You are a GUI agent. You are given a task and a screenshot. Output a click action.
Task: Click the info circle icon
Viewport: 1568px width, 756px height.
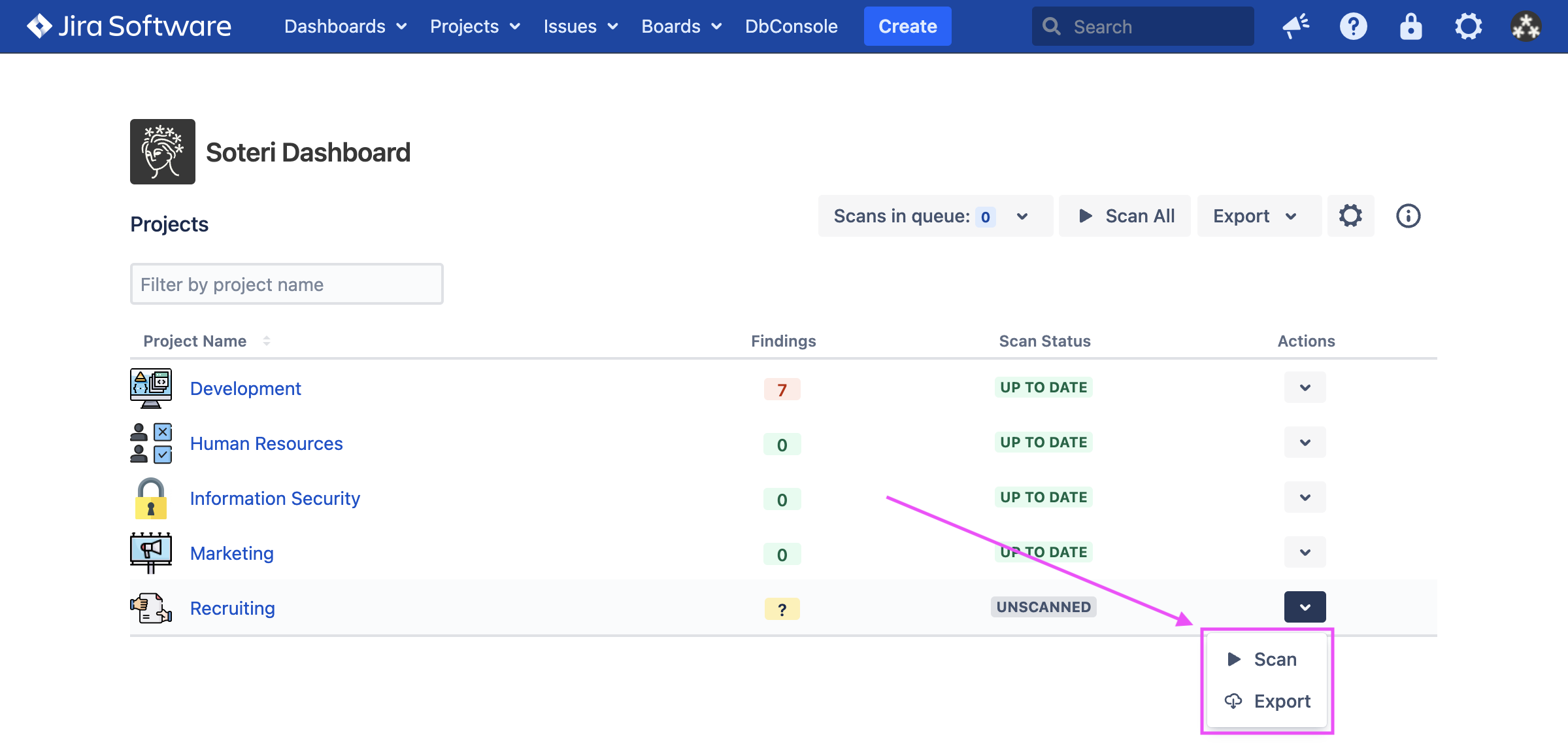[1408, 216]
